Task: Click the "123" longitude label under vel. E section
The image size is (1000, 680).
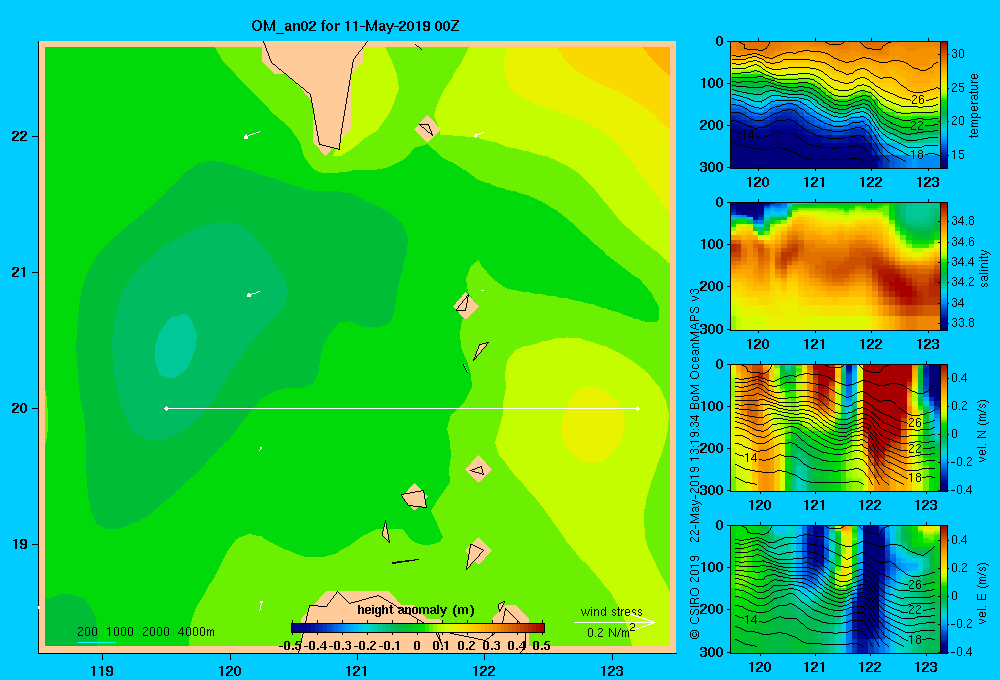Action: (x=926, y=667)
